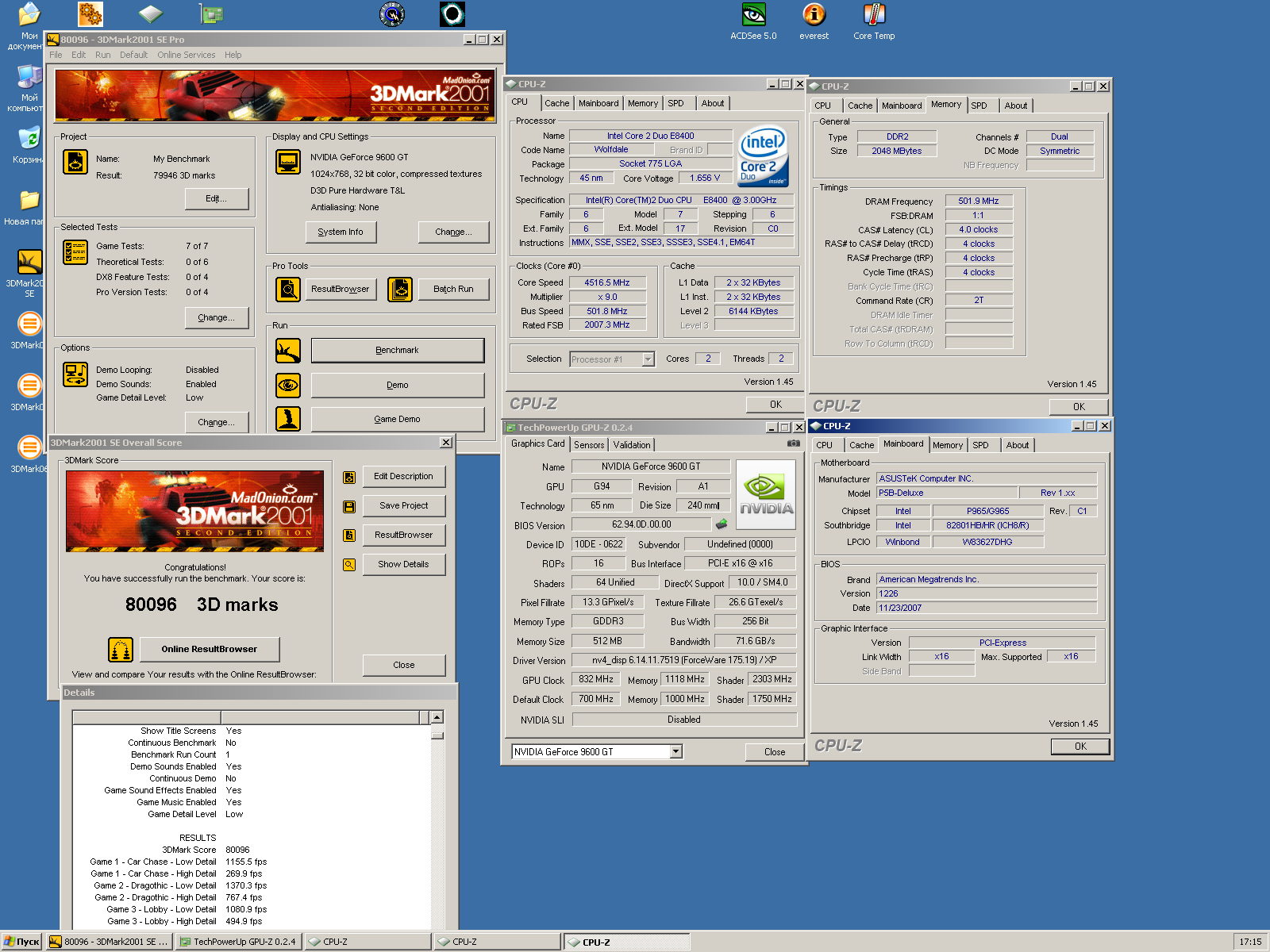Image resolution: width=1270 pixels, height=952 pixels.
Task: Click the Close button in Overall Score dialog
Action: tap(404, 665)
